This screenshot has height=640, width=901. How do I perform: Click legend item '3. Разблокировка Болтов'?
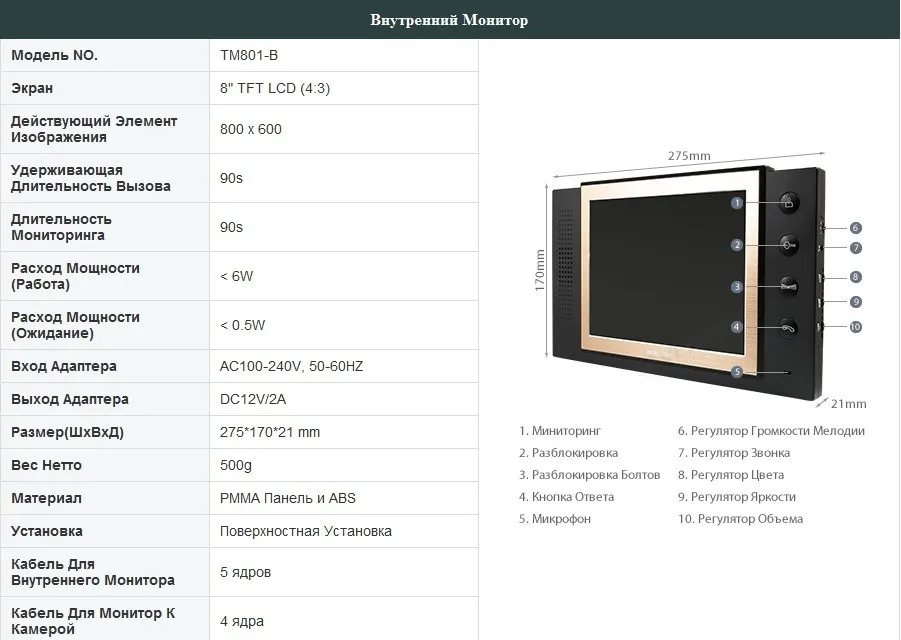(x=590, y=475)
